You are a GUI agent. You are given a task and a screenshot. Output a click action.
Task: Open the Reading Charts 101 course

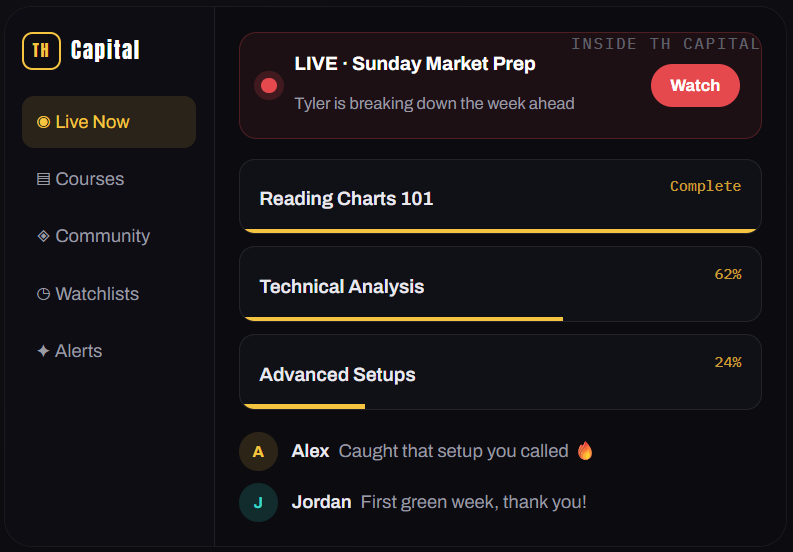point(500,196)
